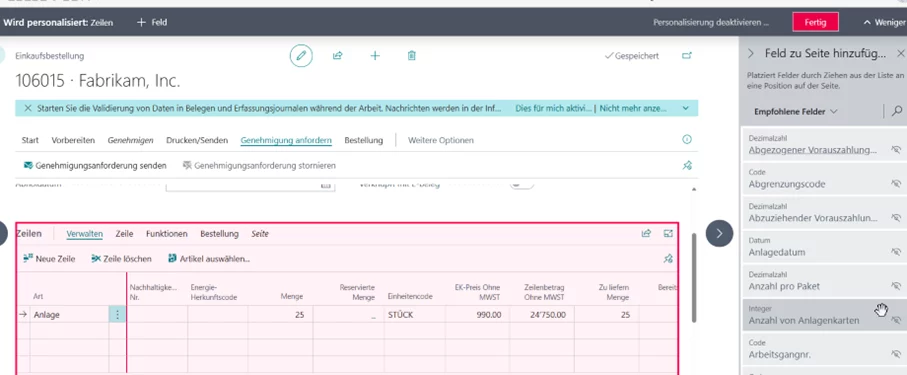Click Personalisierung deaktivieren
907x375 pixels.
point(711,23)
